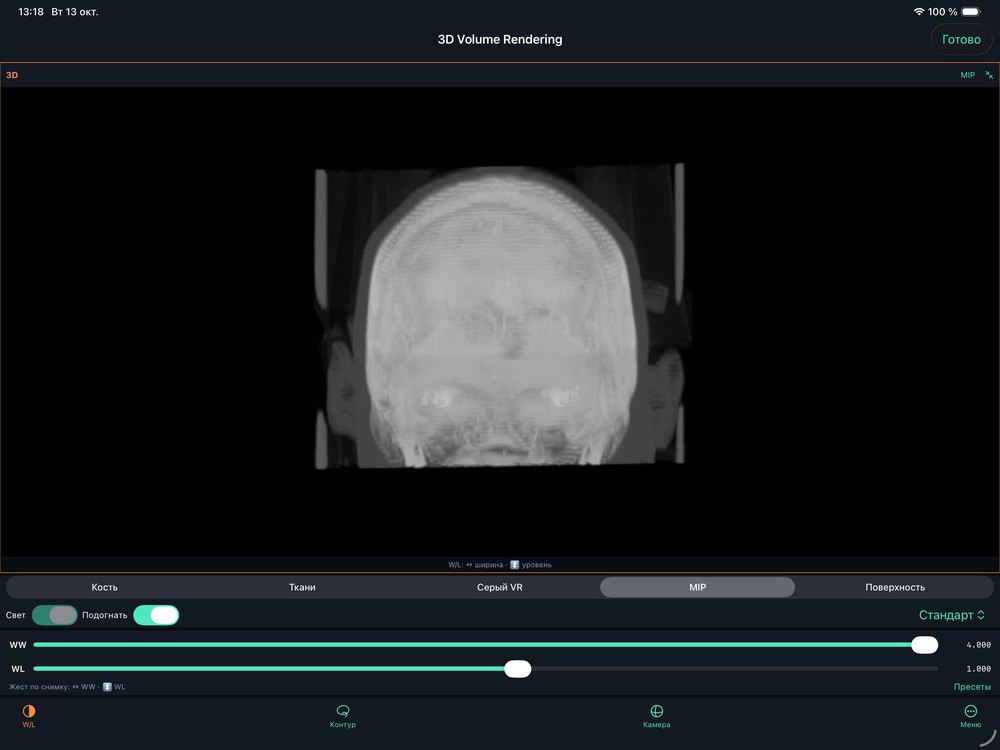Select the Поверхность rendering tab
This screenshot has width=1000, height=750.
tap(895, 587)
